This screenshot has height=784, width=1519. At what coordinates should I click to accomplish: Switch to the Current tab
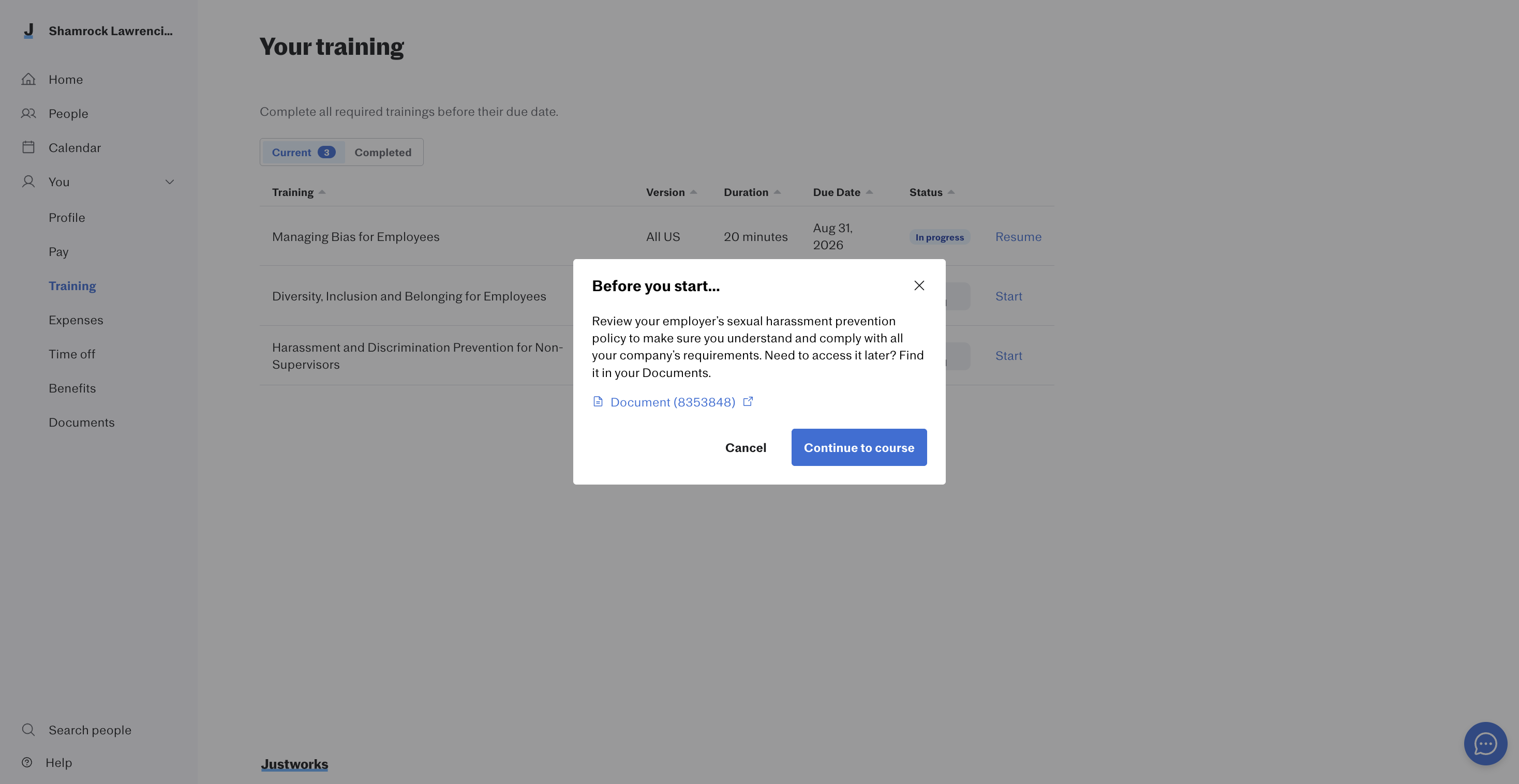303,152
